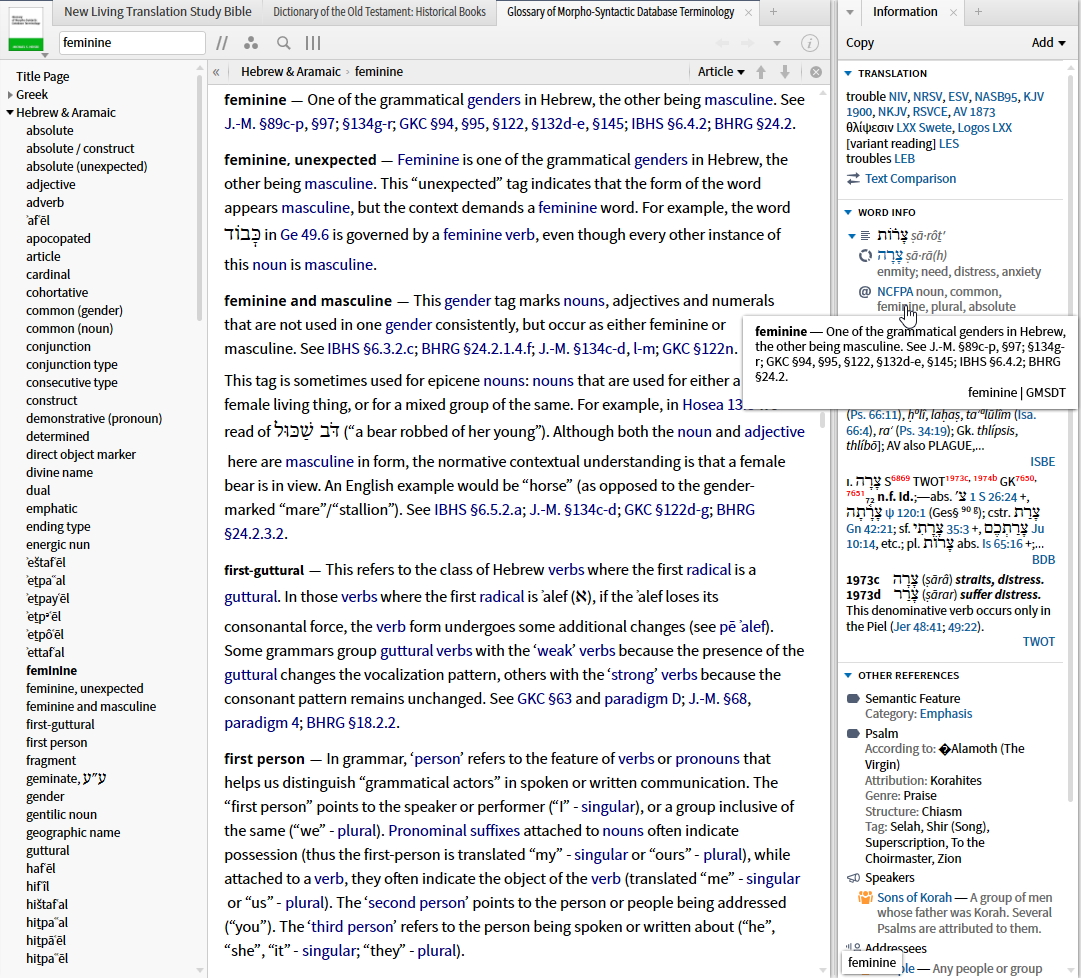Screen dimensions: 1081x978
Task: Click Emphasis category link
Action: tap(946, 714)
